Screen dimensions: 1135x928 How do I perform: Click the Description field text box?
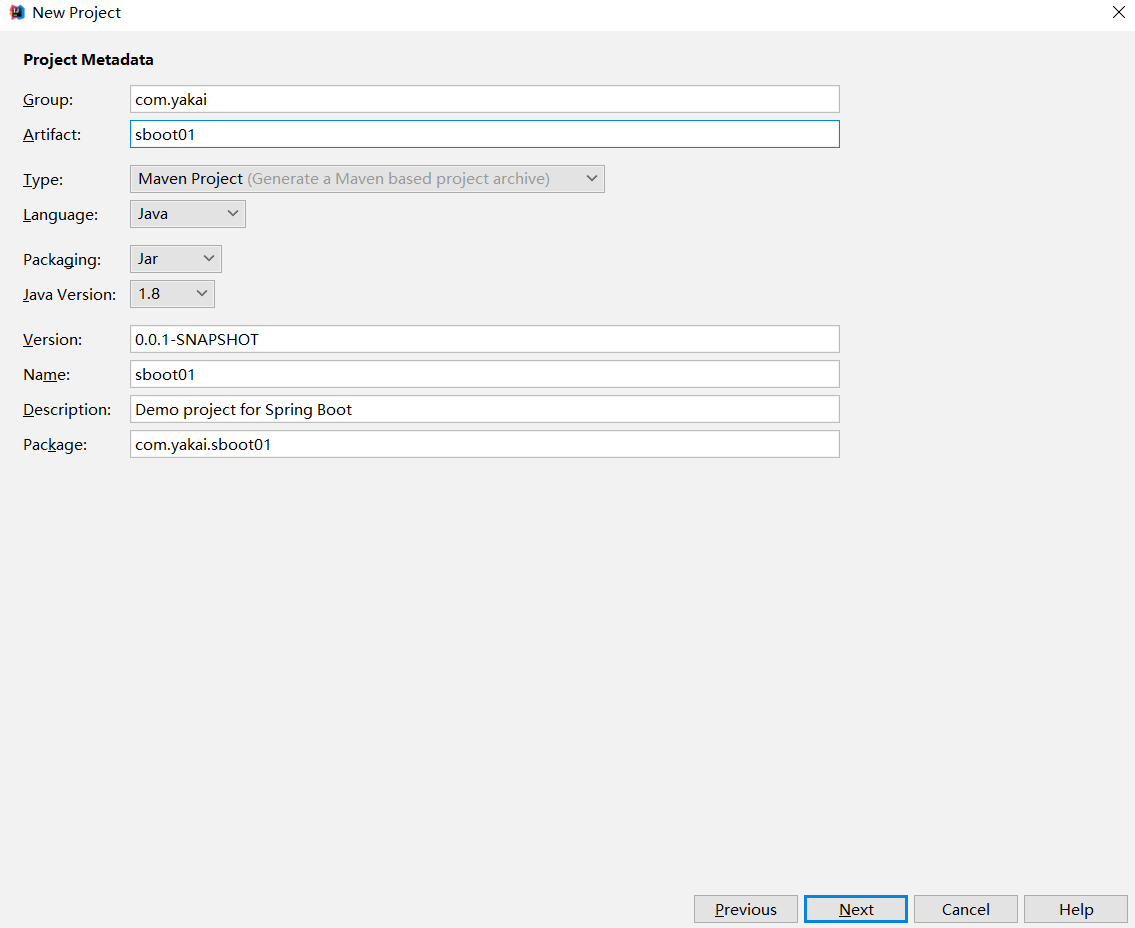click(484, 409)
